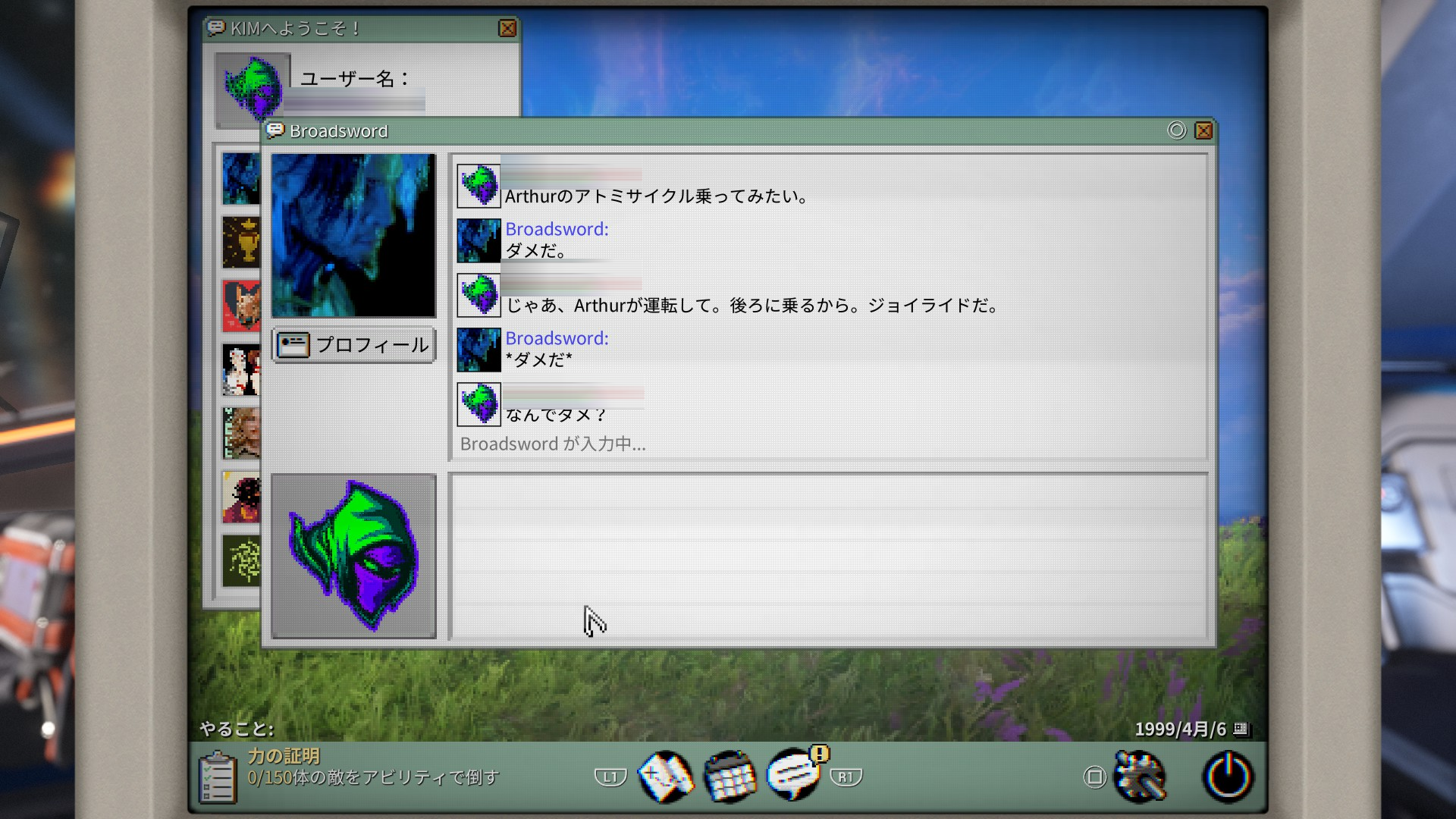Select the blue Broadsword contact in the list

click(241, 178)
